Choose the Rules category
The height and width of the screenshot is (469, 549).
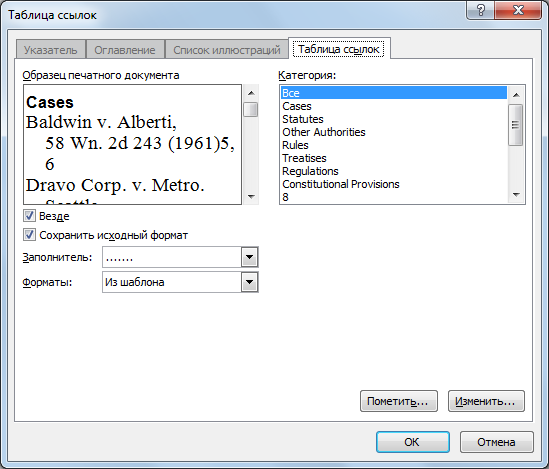pos(394,145)
